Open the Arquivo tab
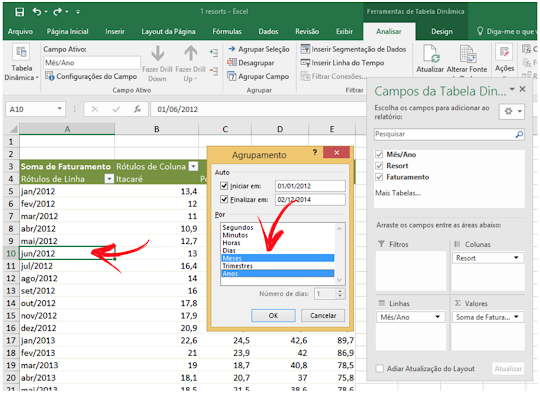This screenshot has width=540, height=394. click(x=20, y=31)
